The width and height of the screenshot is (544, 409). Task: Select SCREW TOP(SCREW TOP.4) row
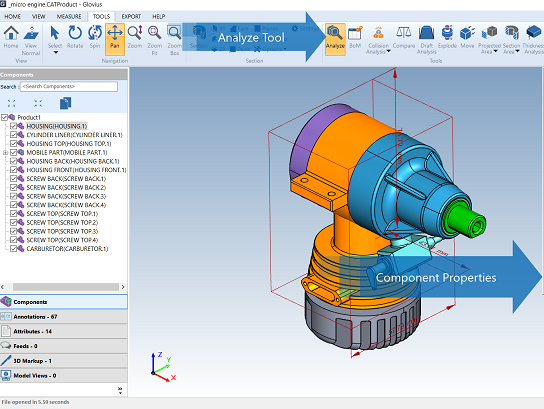tap(62, 240)
